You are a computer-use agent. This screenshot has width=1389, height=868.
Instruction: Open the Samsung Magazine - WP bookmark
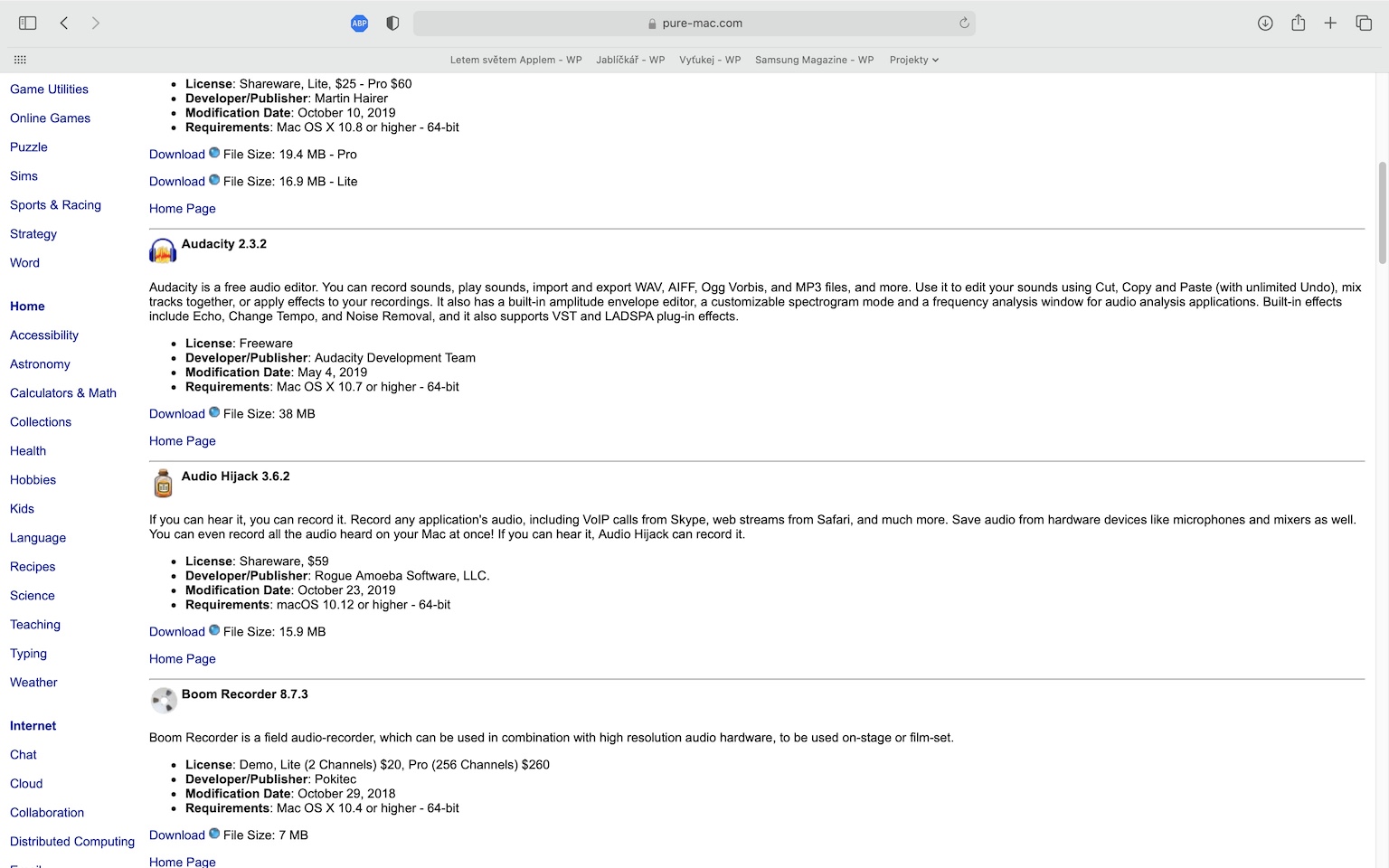[814, 60]
